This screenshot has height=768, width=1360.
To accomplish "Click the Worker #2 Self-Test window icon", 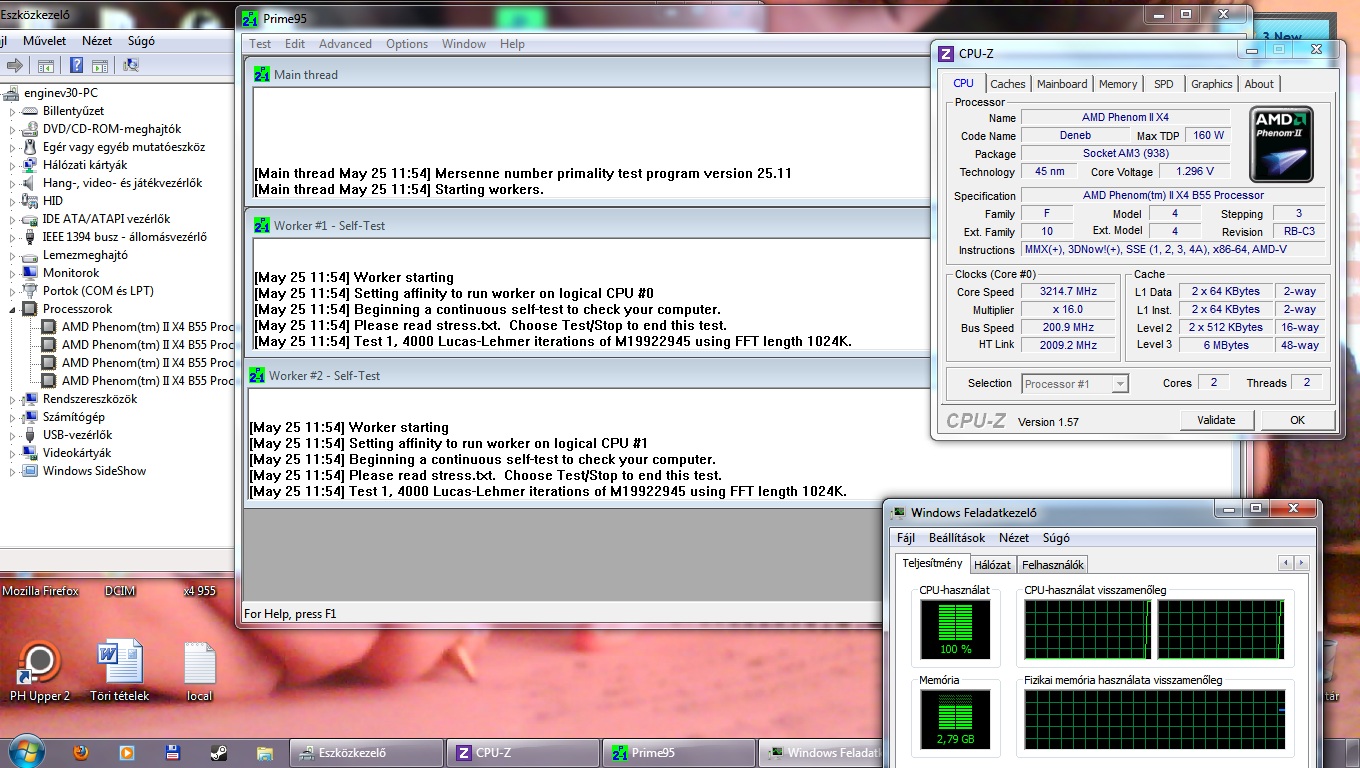I will (257, 375).
